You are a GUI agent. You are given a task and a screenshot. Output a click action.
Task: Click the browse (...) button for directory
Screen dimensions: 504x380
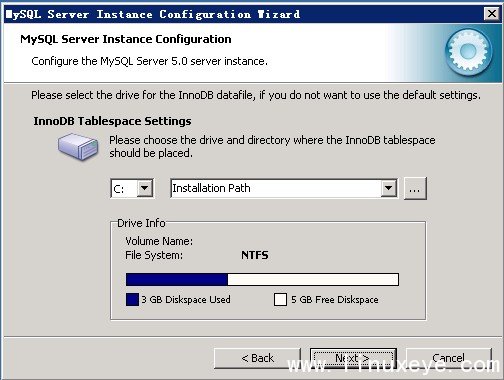pos(415,189)
